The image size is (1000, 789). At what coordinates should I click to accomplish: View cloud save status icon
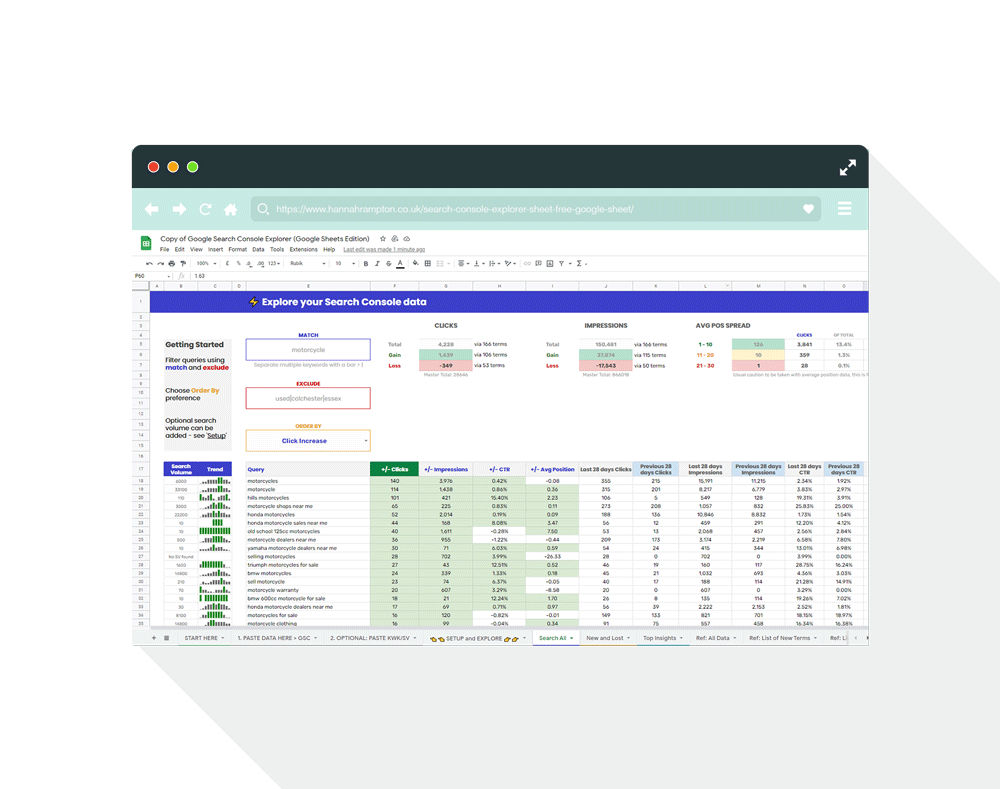coord(407,239)
